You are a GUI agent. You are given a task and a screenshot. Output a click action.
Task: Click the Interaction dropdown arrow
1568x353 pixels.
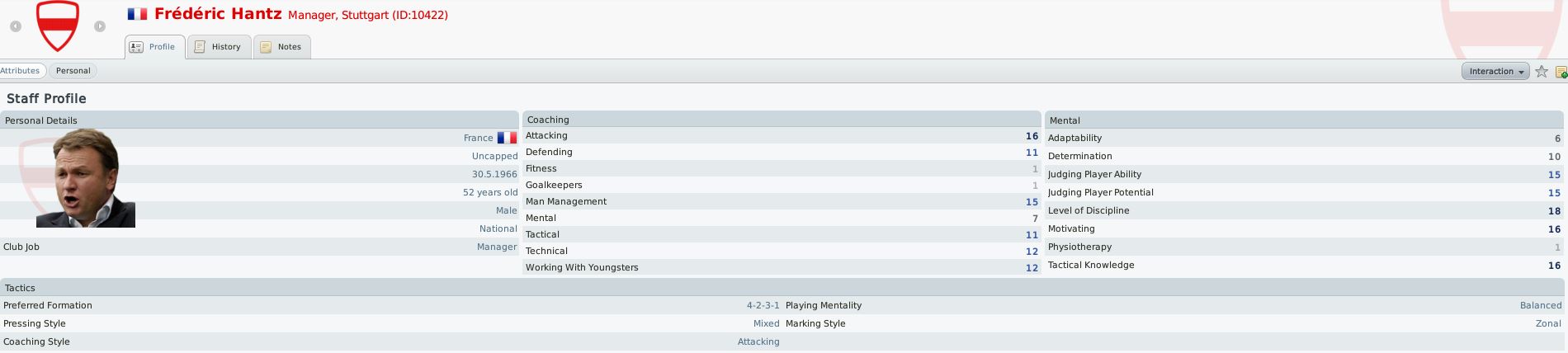coord(1521,72)
